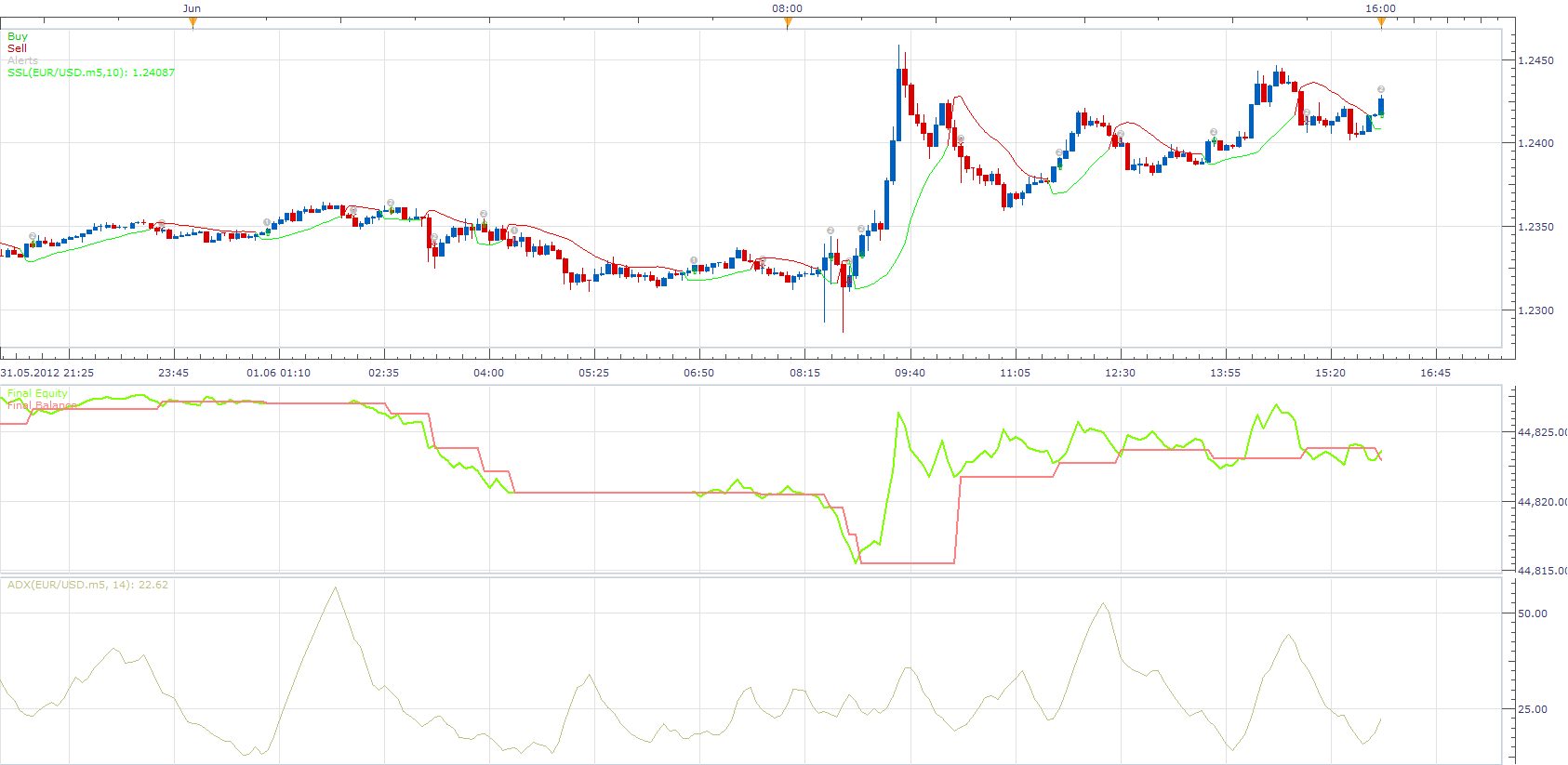Click the 25.00 ADX axis value
Image resolution: width=1568 pixels, height=765 pixels.
click(x=1533, y=709)
